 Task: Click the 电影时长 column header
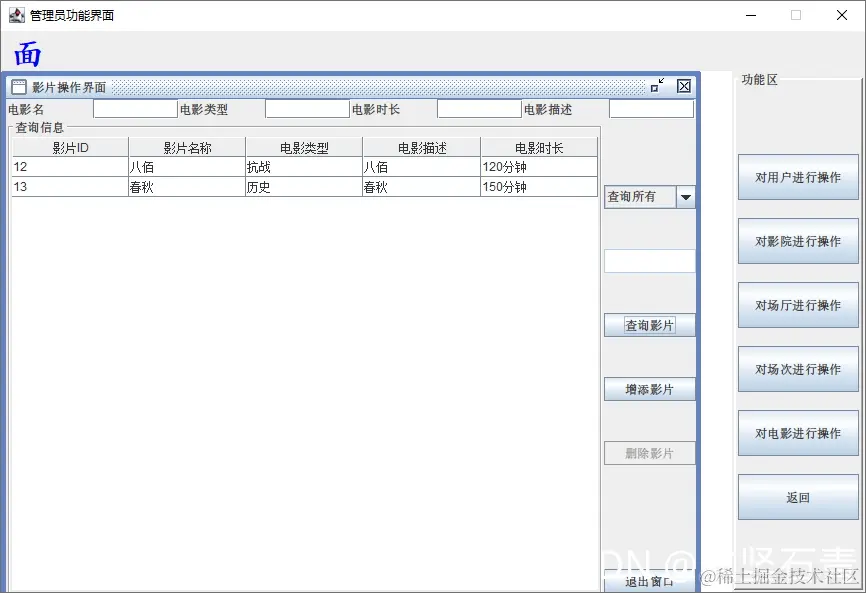pos(539,147)
